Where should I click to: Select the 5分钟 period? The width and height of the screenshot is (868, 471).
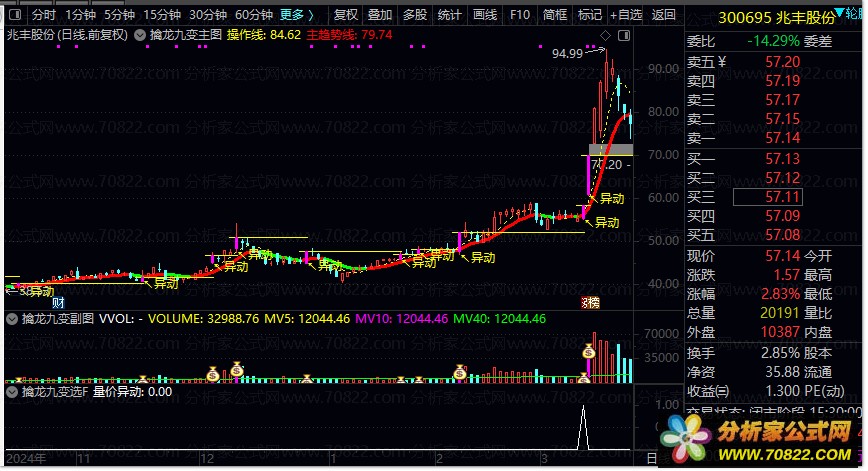tap(119, 15)
